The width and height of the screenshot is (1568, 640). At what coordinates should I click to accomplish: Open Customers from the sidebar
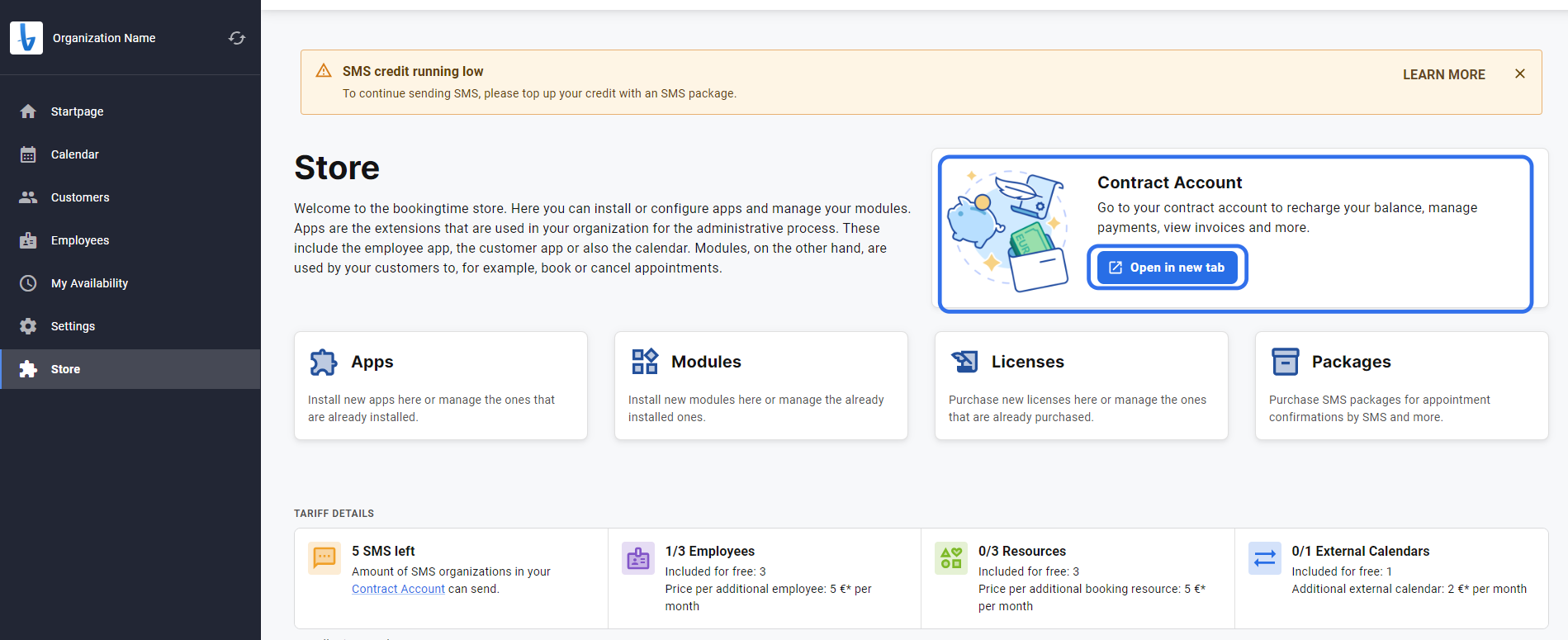(x=130, y=197)
